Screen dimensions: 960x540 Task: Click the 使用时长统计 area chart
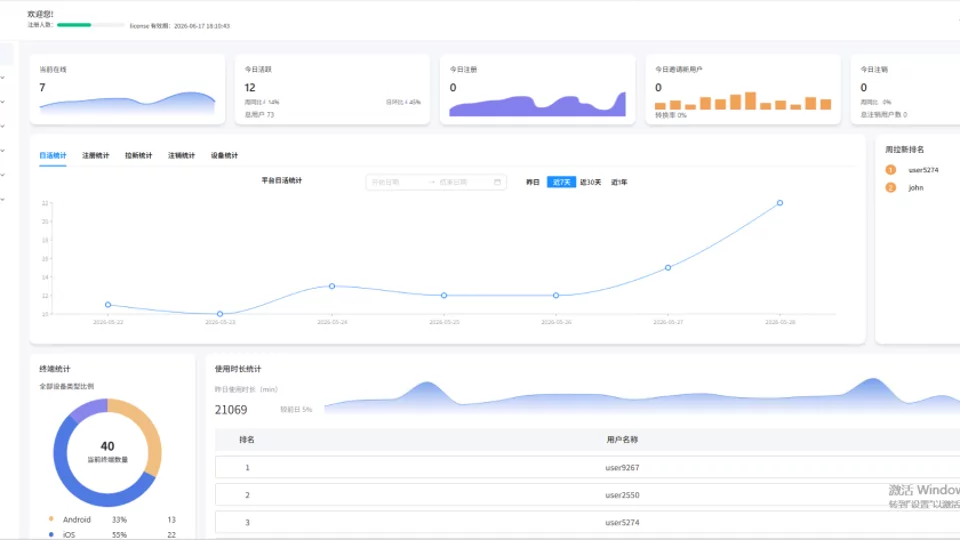(x=642, y=396)
